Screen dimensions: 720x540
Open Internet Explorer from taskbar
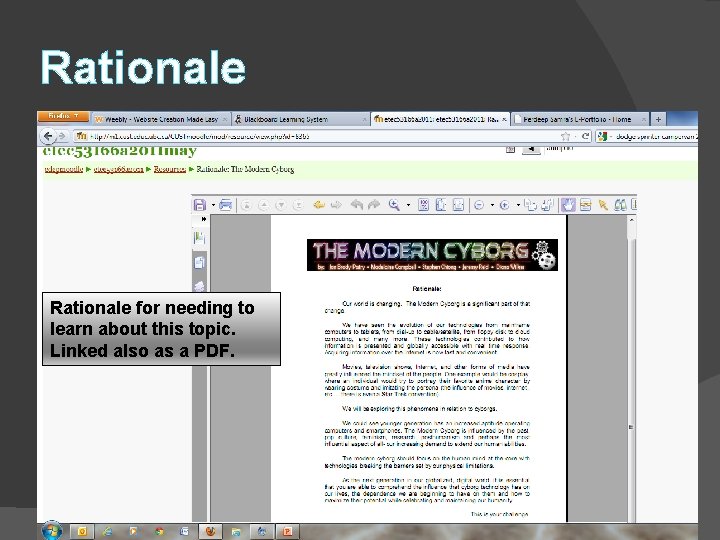(107, 532)
